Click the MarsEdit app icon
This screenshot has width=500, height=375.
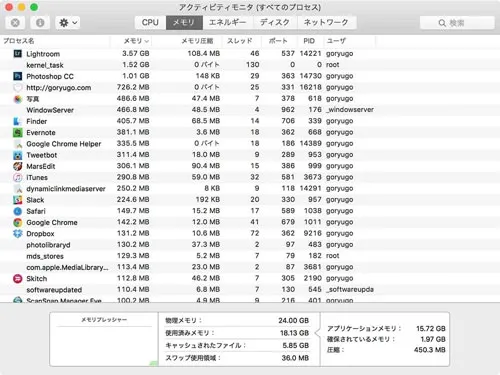[x=18, y=166]
